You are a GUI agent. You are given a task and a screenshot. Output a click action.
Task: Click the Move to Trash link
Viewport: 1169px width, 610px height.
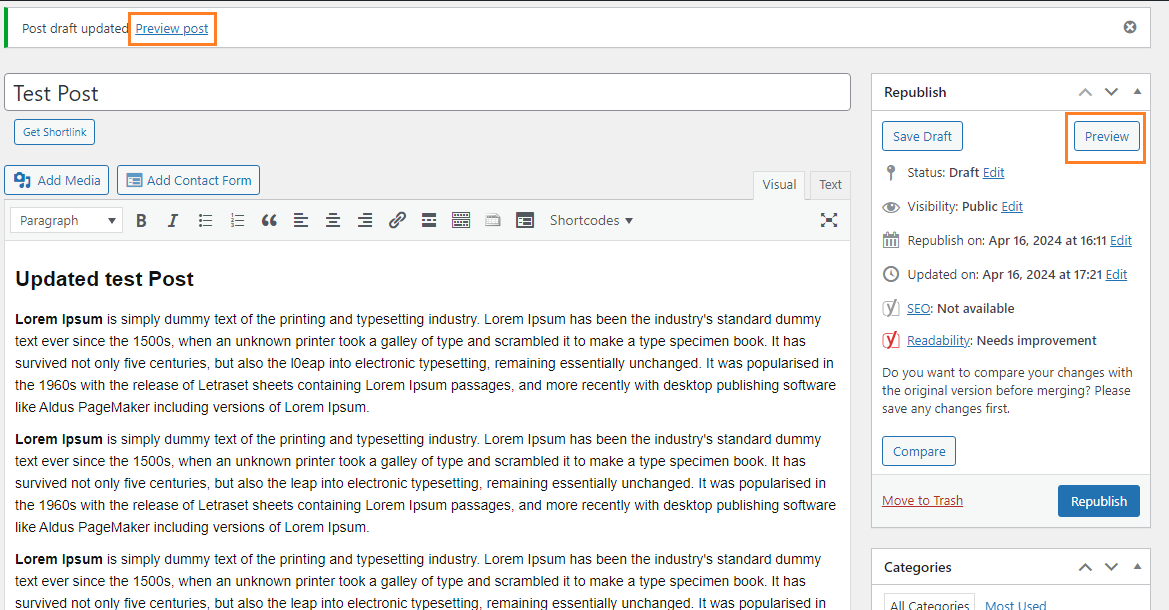(x=922, y=501)
